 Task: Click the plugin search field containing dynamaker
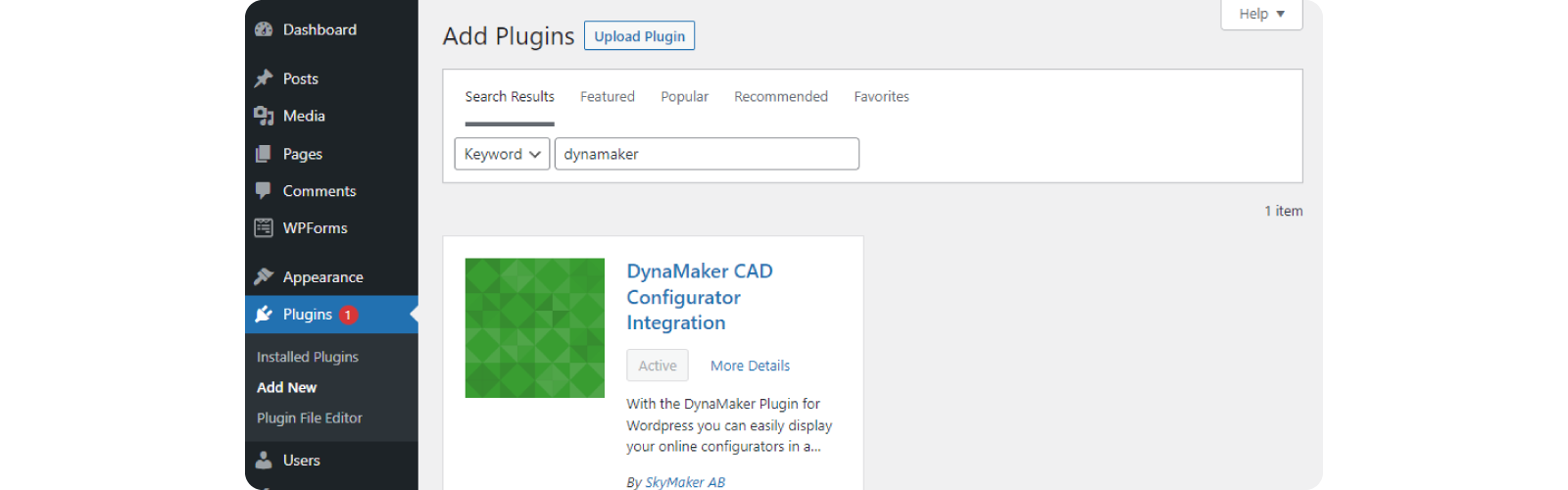tap(707, 154)
